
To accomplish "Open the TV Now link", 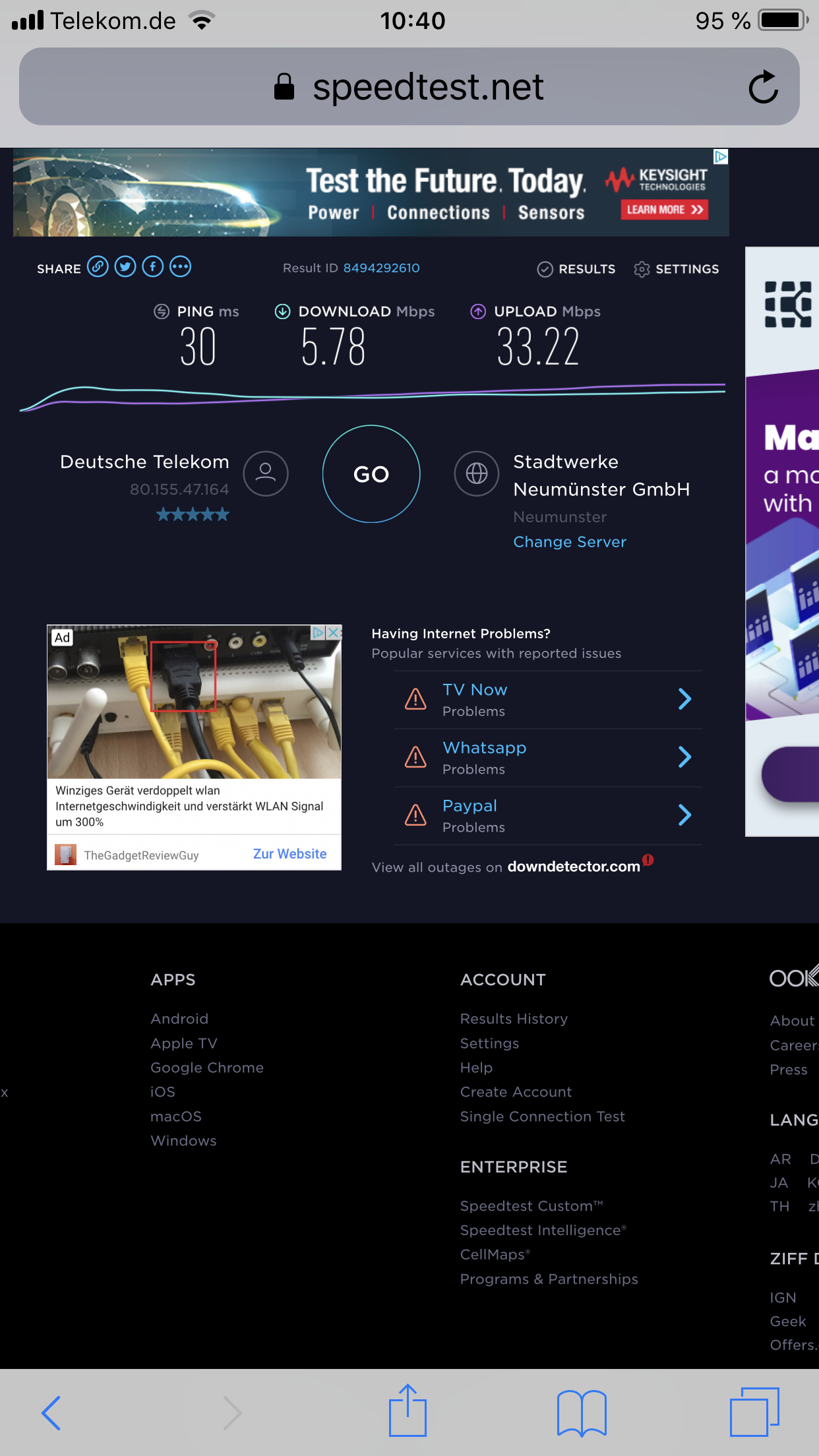I will pos(475,690).
